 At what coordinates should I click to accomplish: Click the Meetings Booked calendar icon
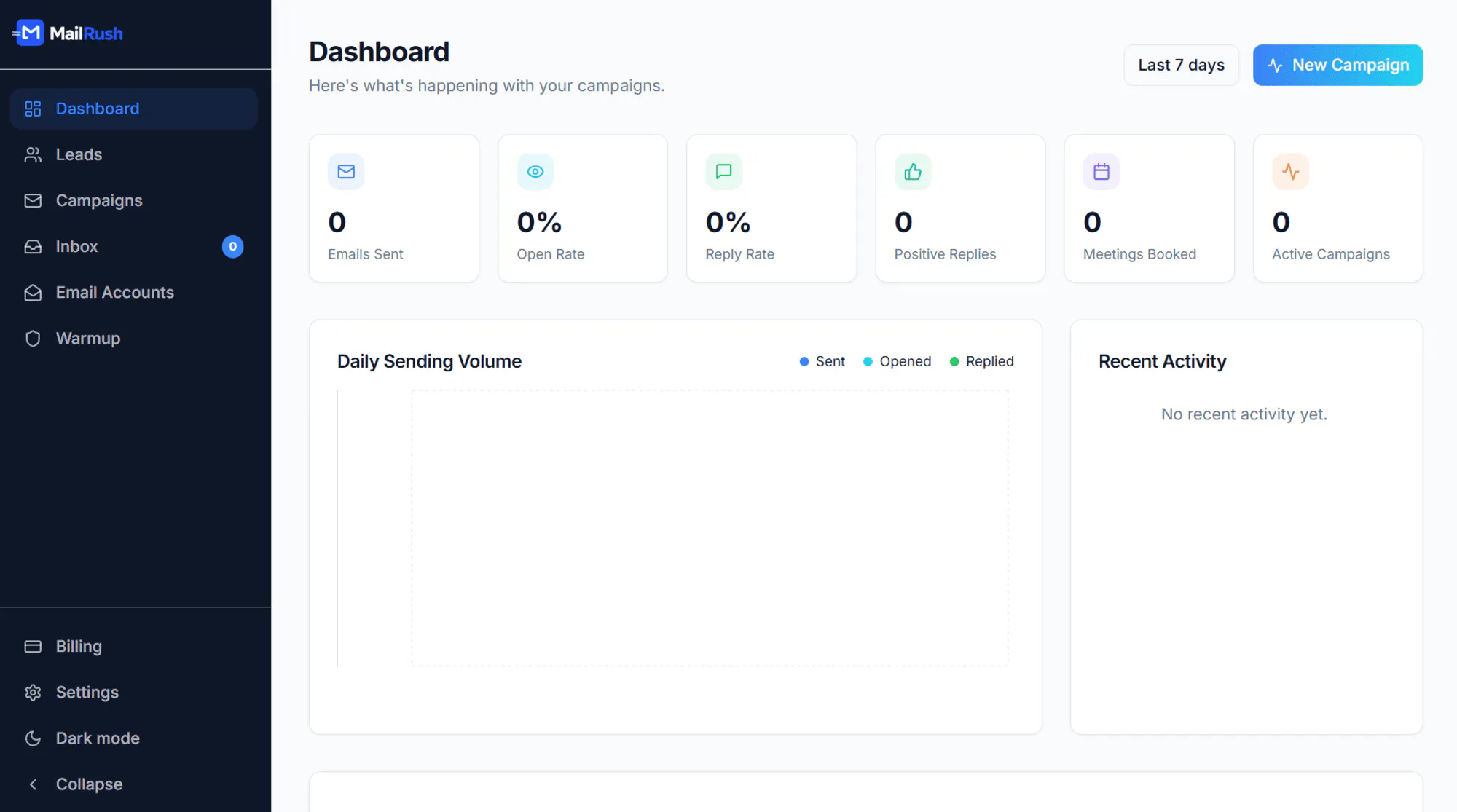click(1101, 172)
